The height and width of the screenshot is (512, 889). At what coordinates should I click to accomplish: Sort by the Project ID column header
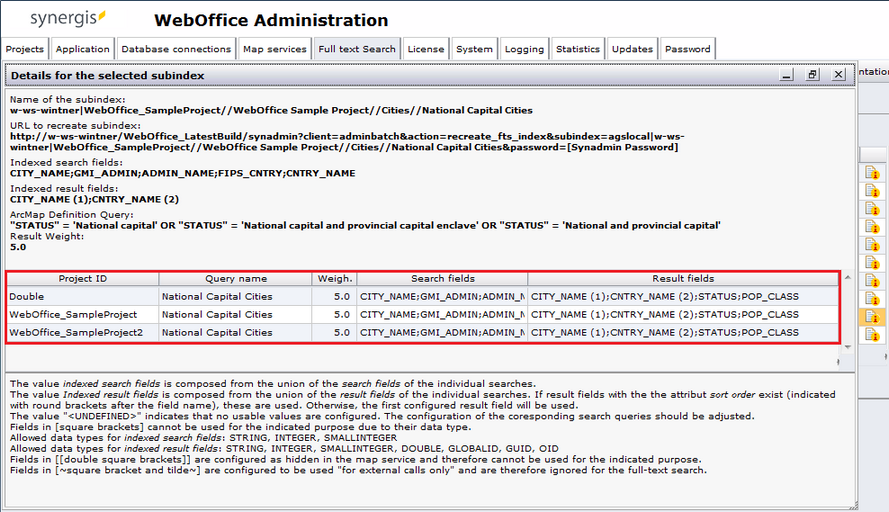click(83, 278)
